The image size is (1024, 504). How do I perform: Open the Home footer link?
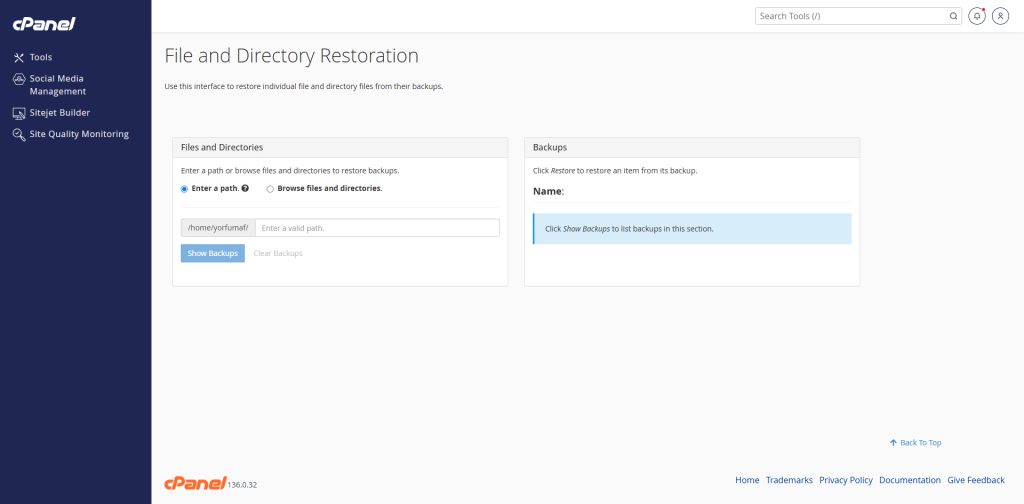pyautogui.click(x=747, y=480)
